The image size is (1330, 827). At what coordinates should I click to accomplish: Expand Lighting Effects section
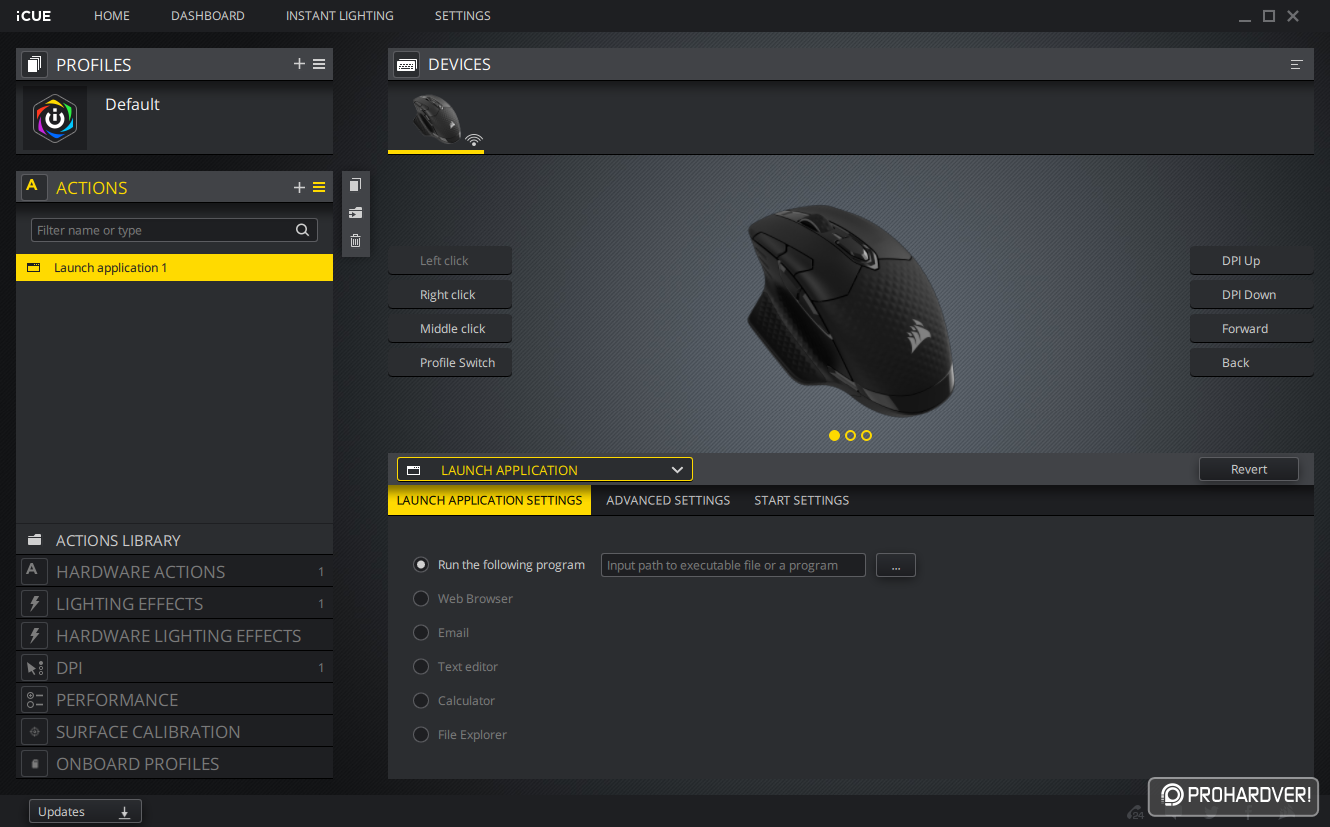pyautogui.click(x=174, y=604)
